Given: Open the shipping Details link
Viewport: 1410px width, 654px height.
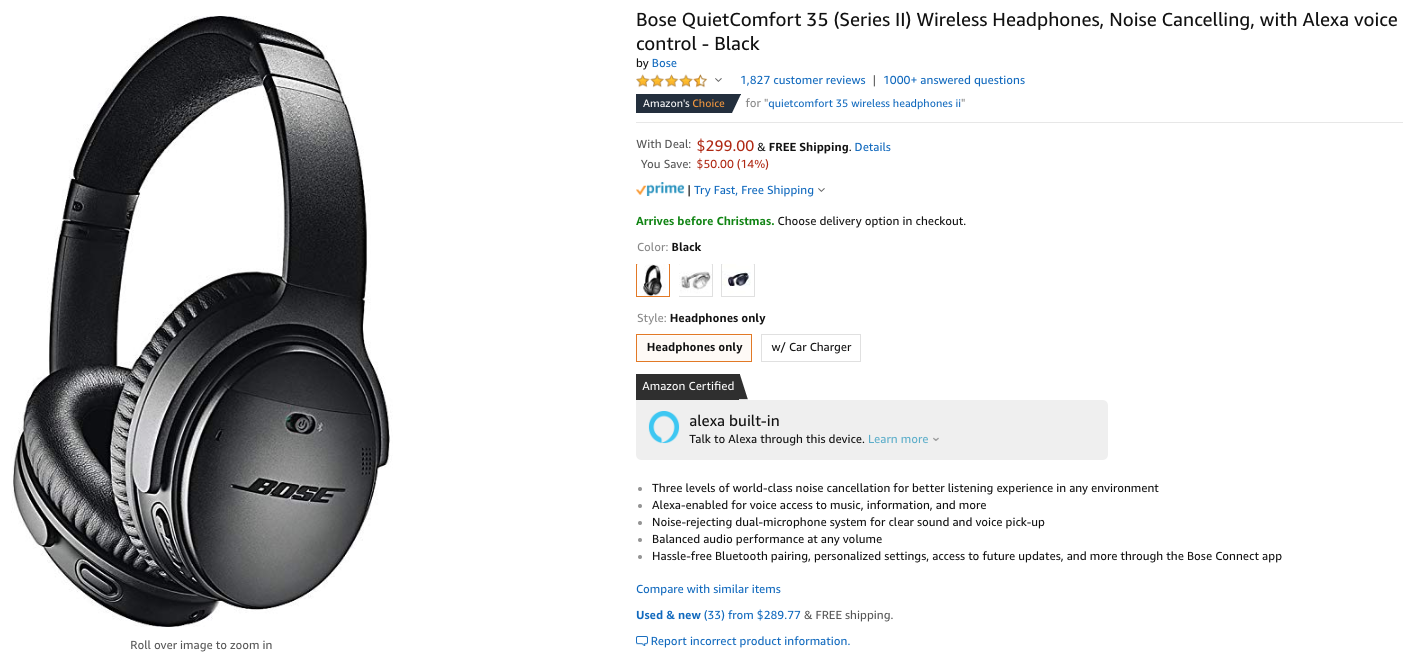Looking at the screenshot, I should [872, 147].
